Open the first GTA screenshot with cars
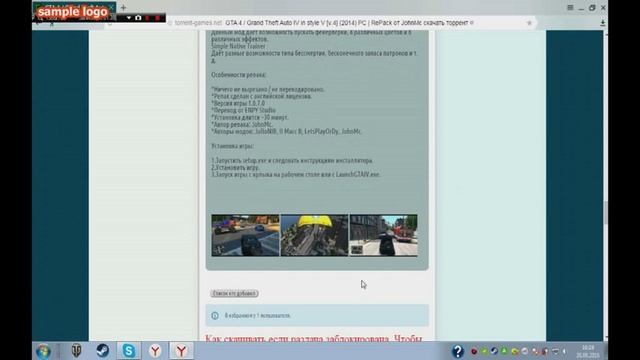The height and width of the screenshot is (360, 640). coord(245,236)
